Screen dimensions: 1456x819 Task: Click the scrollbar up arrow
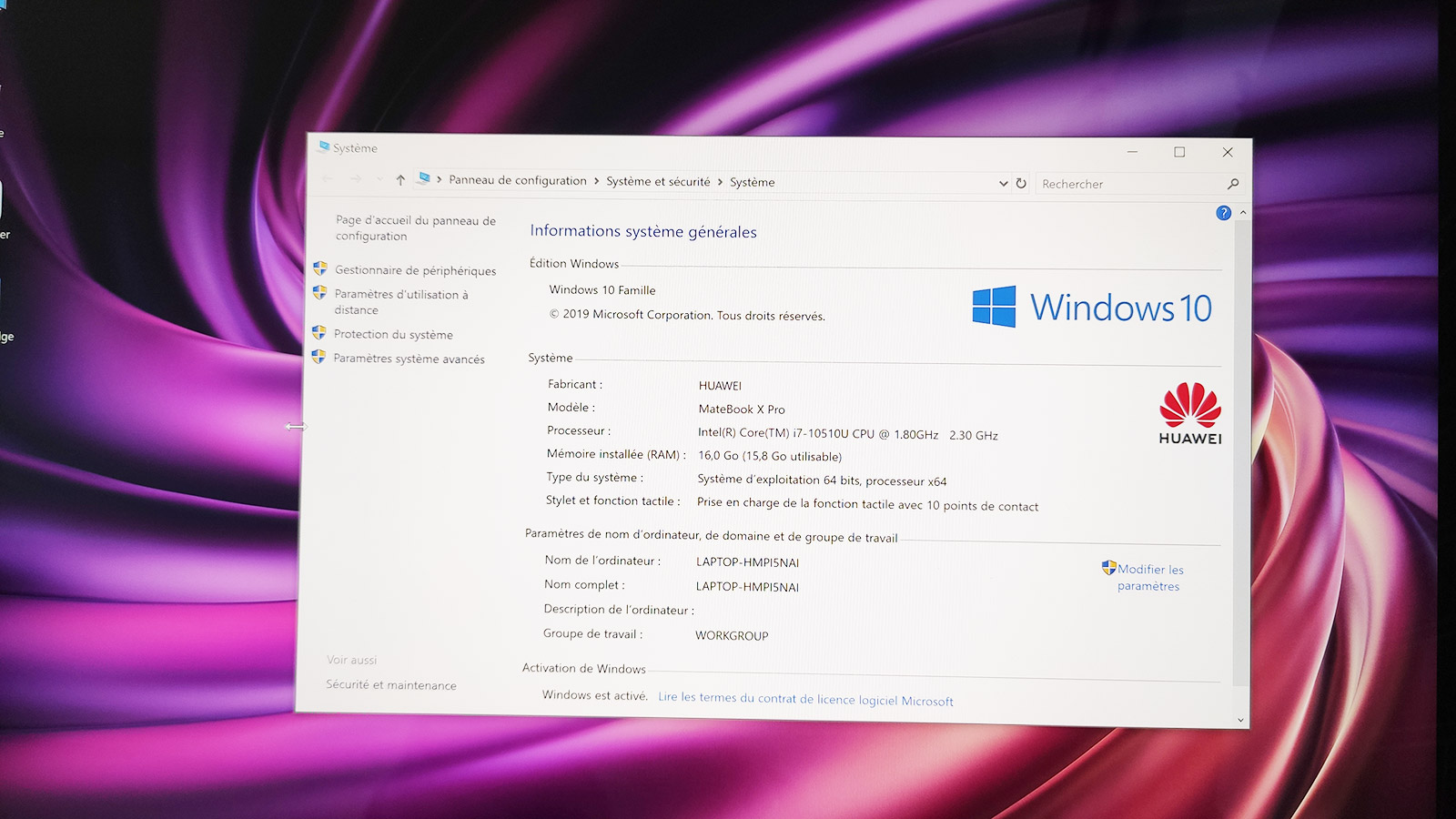tap(1243, 213)
